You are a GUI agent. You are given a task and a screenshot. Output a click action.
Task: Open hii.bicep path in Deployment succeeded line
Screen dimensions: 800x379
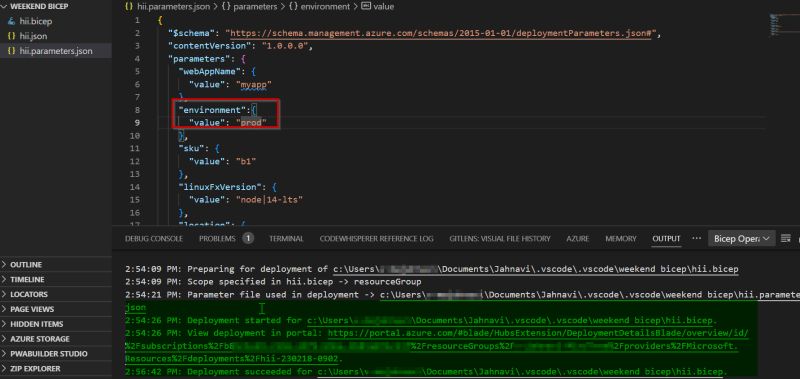520,371
